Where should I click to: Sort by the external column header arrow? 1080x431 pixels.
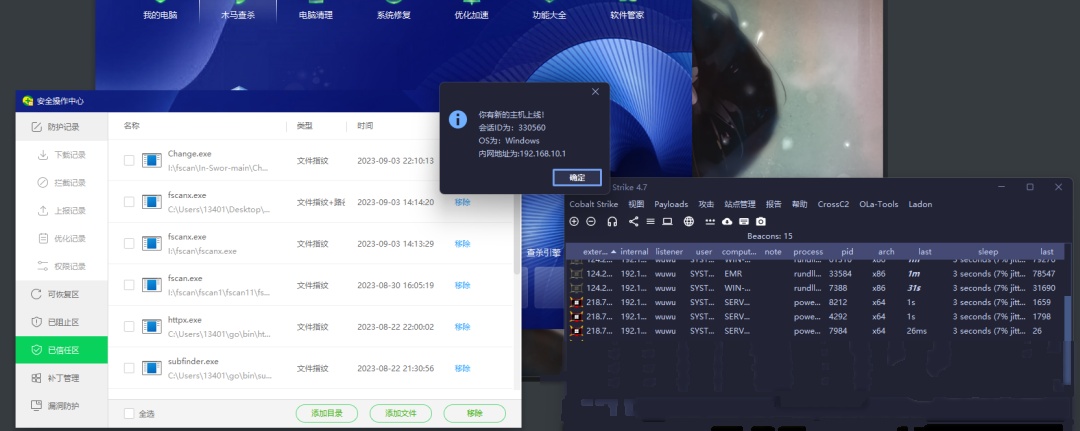[613, 251]
